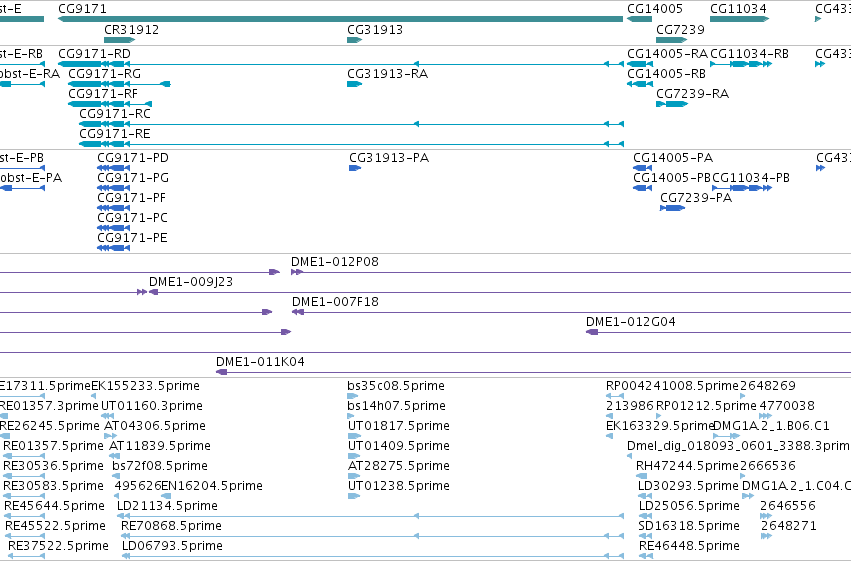Select EST bs14h07.5prime
The width and height of the screenshot is (851, 561).
[x=397, y=406]
